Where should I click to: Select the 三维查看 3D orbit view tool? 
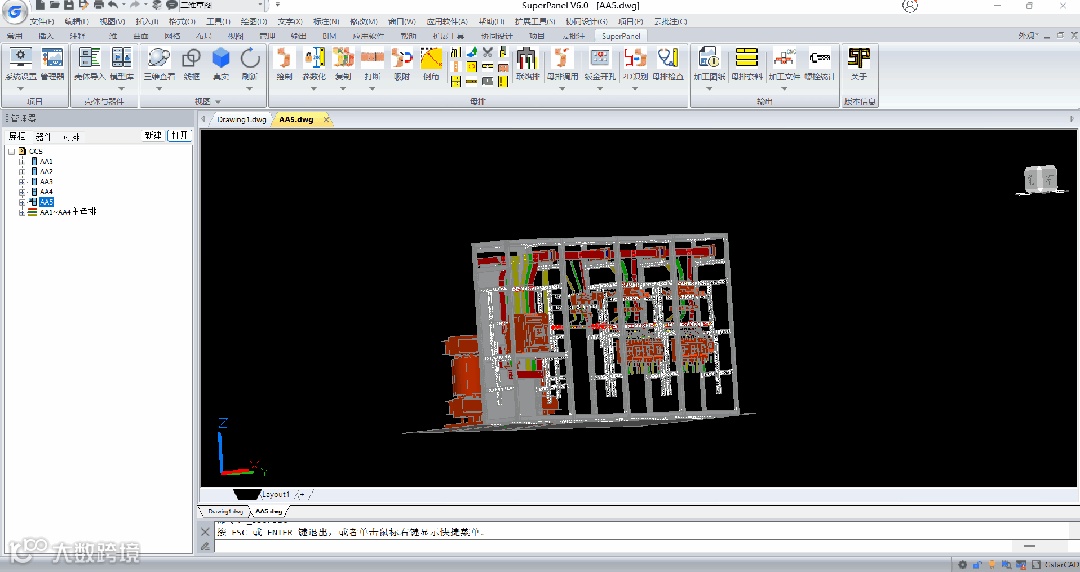tap(159, 63)
